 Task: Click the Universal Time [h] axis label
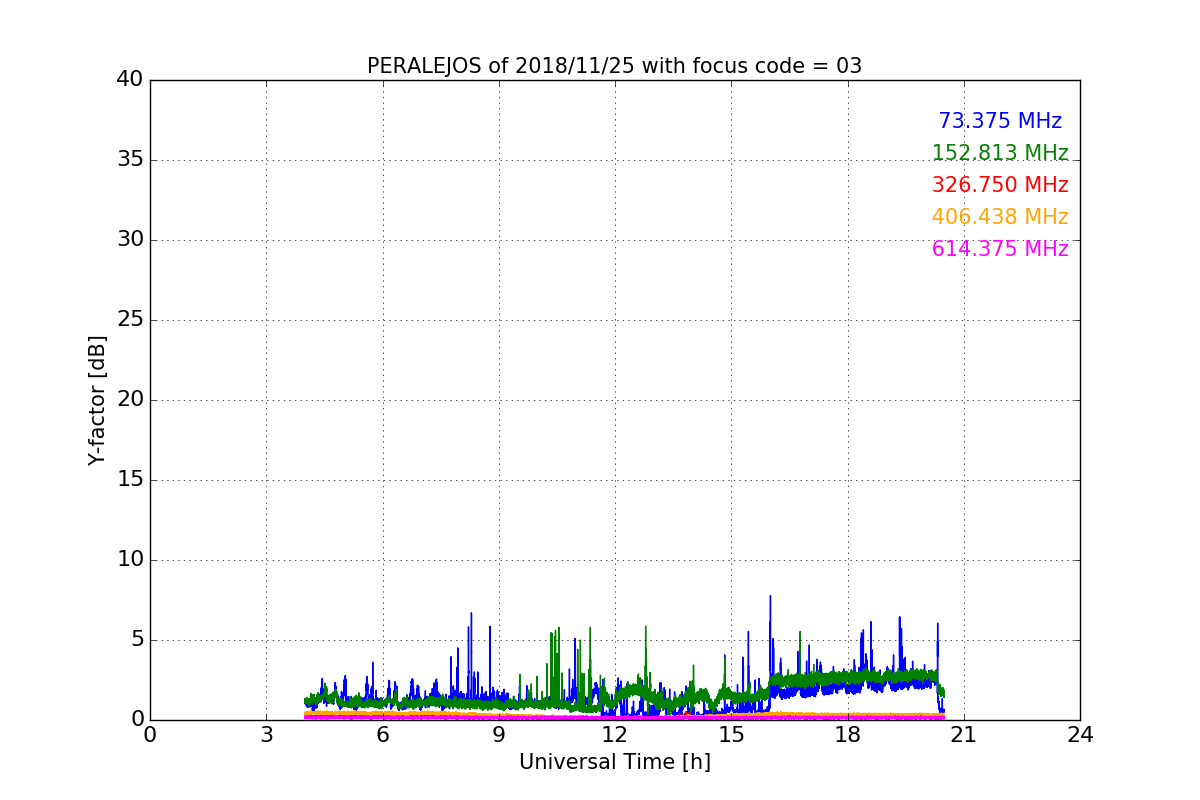[614, 762]
